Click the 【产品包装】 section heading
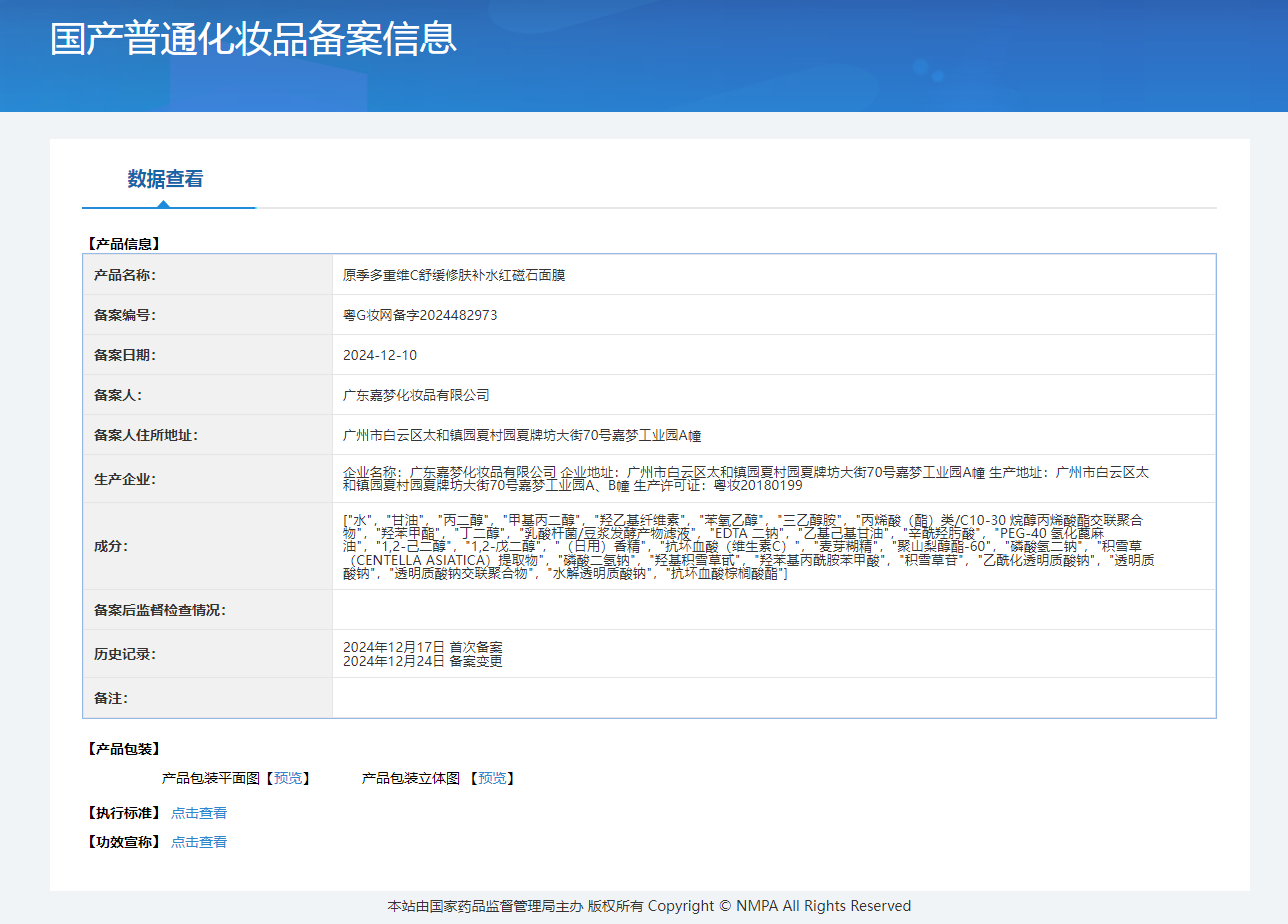The height and width of the screenshot is (924, 1288). 123,749
